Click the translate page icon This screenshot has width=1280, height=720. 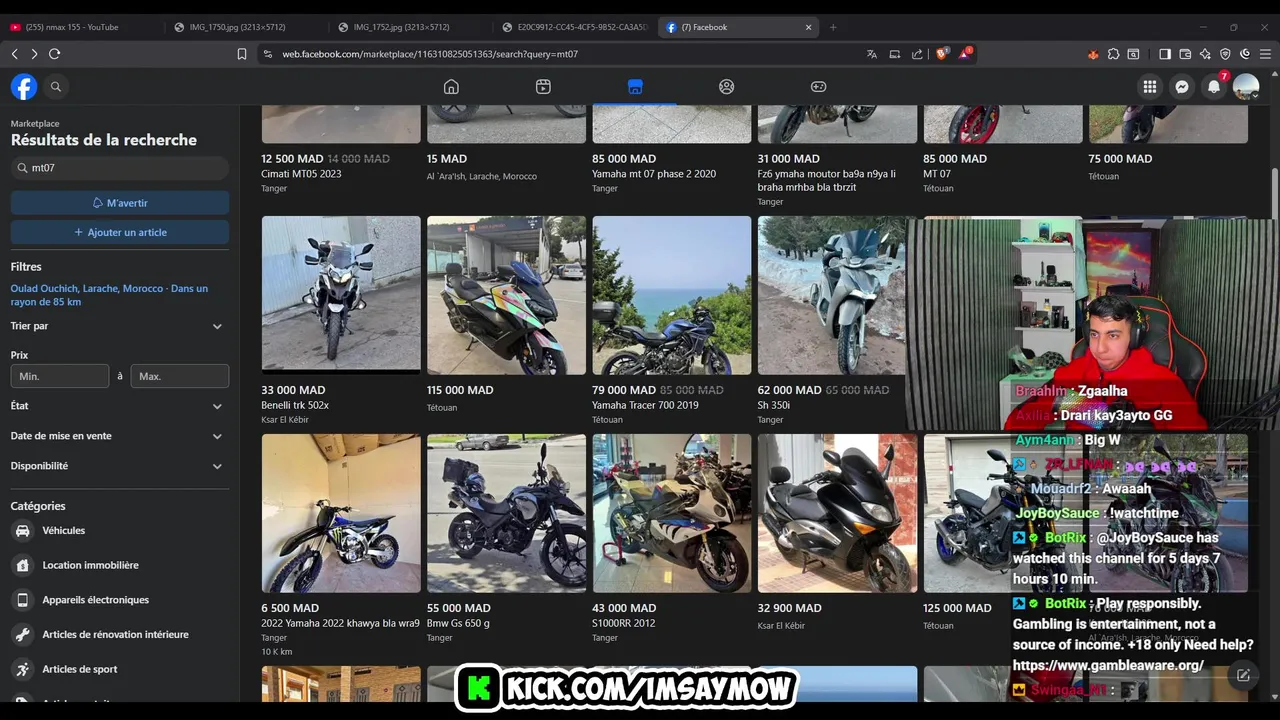[x=872, y=54]
